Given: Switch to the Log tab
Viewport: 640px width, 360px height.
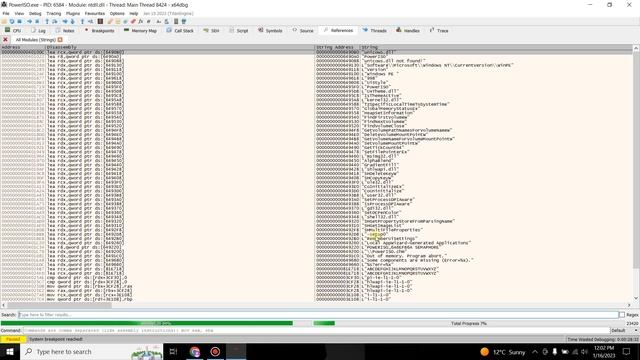Looking at the screenshot, I should tap(38, 31).
